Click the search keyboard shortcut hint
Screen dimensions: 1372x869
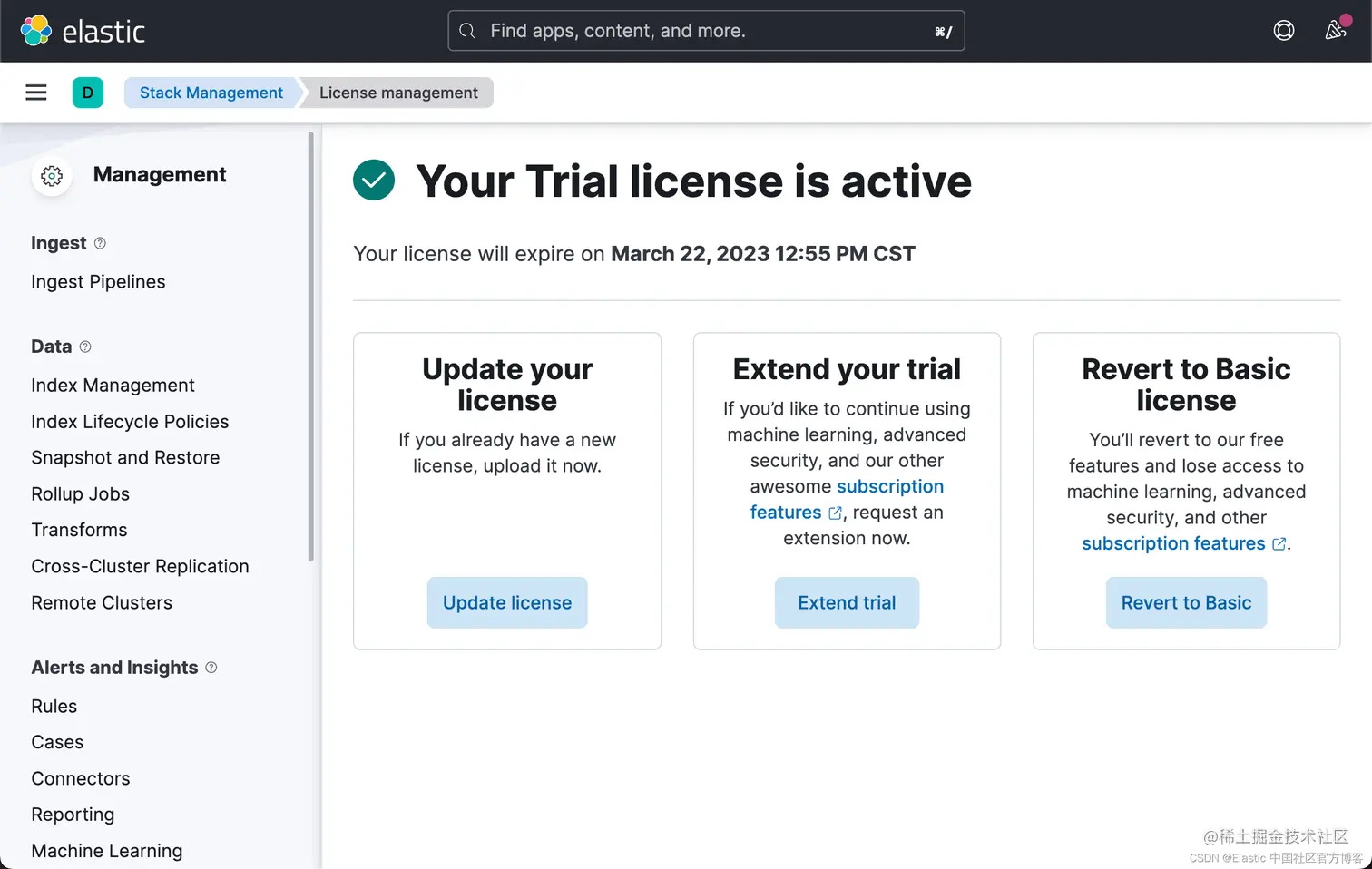pos(943,32)
